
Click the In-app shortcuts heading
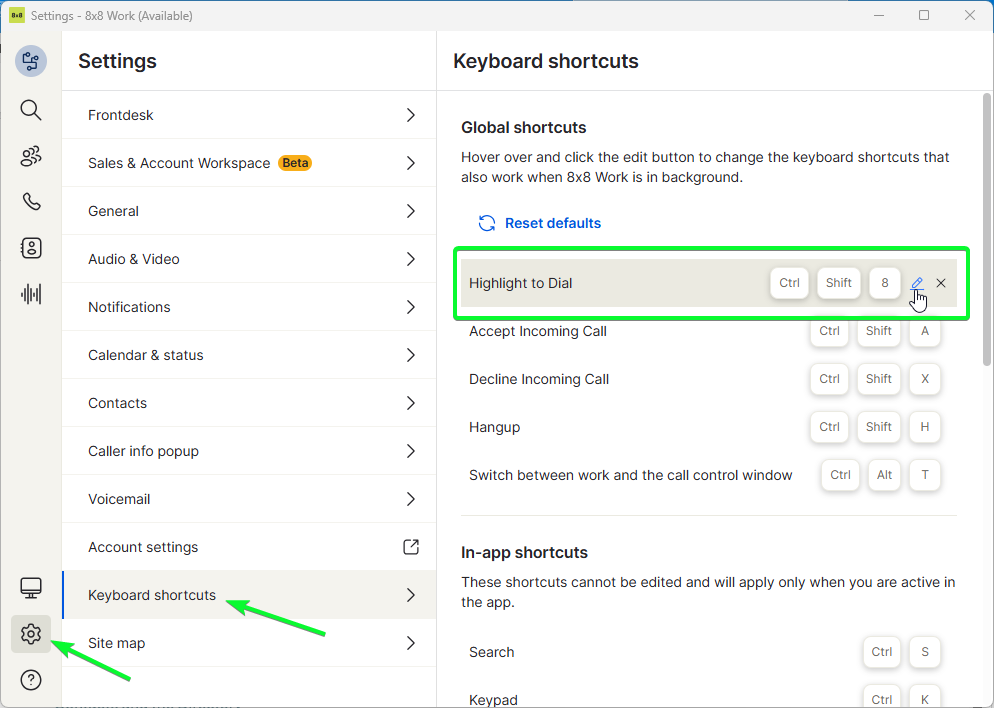[524, 553]
